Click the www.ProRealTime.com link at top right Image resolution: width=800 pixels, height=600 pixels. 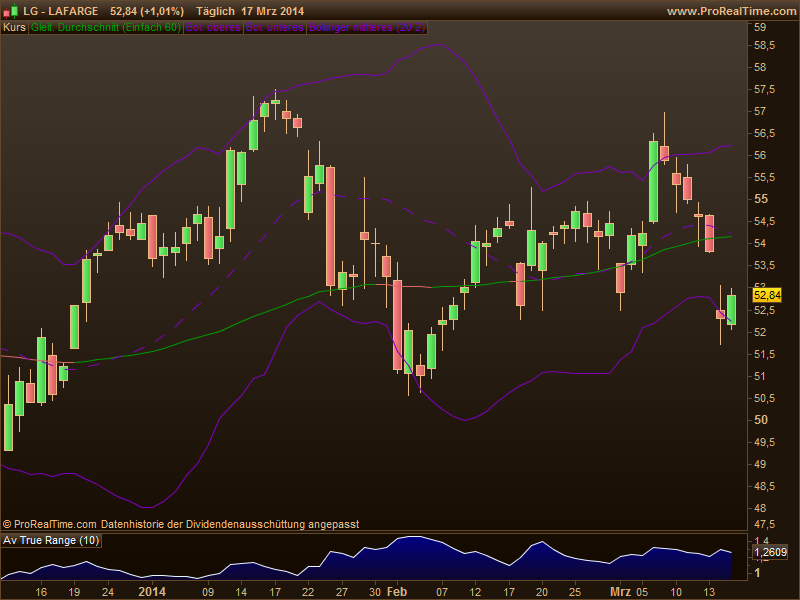point(733,11)
